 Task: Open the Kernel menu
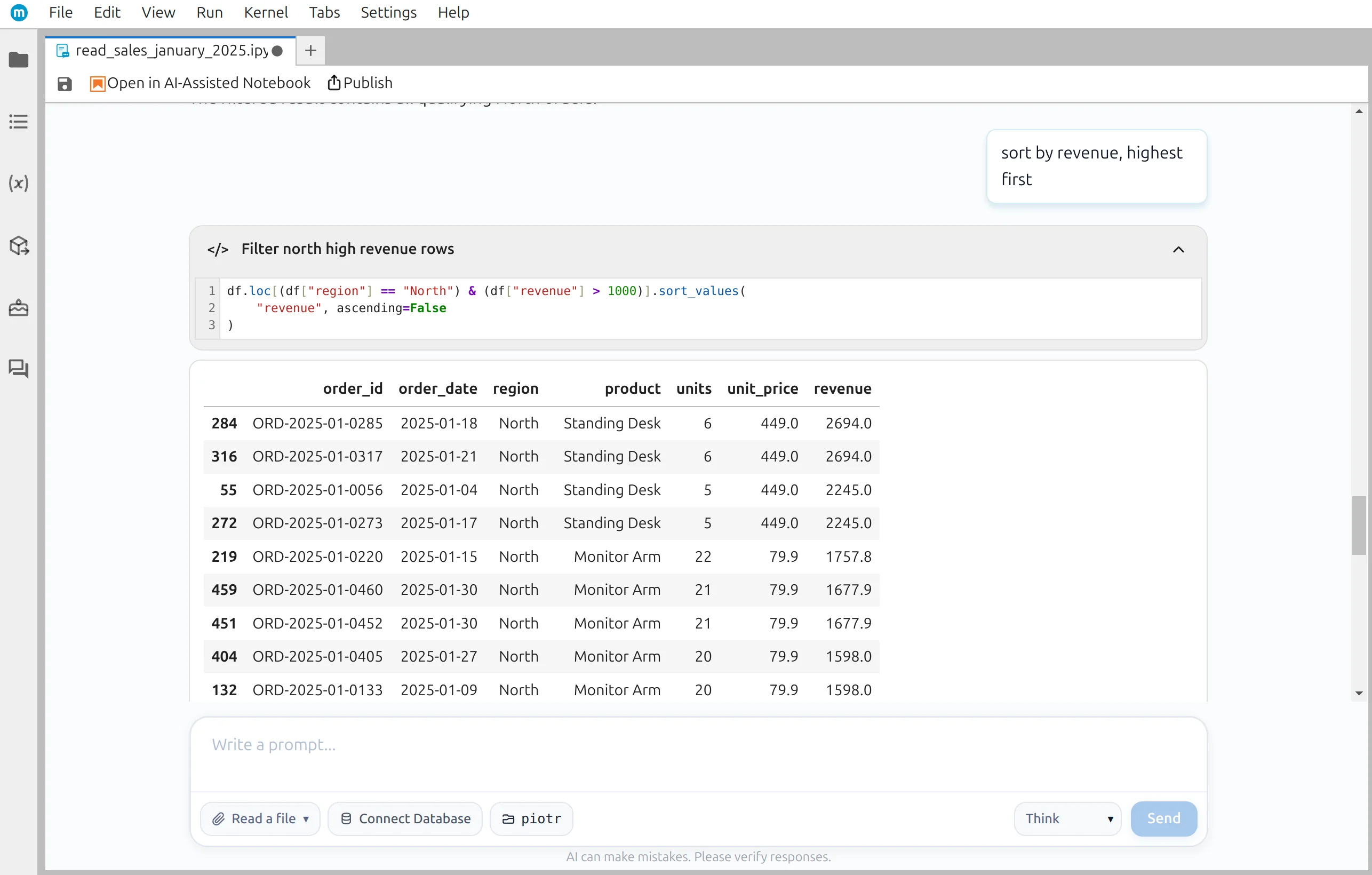click(x=266, y=13)
